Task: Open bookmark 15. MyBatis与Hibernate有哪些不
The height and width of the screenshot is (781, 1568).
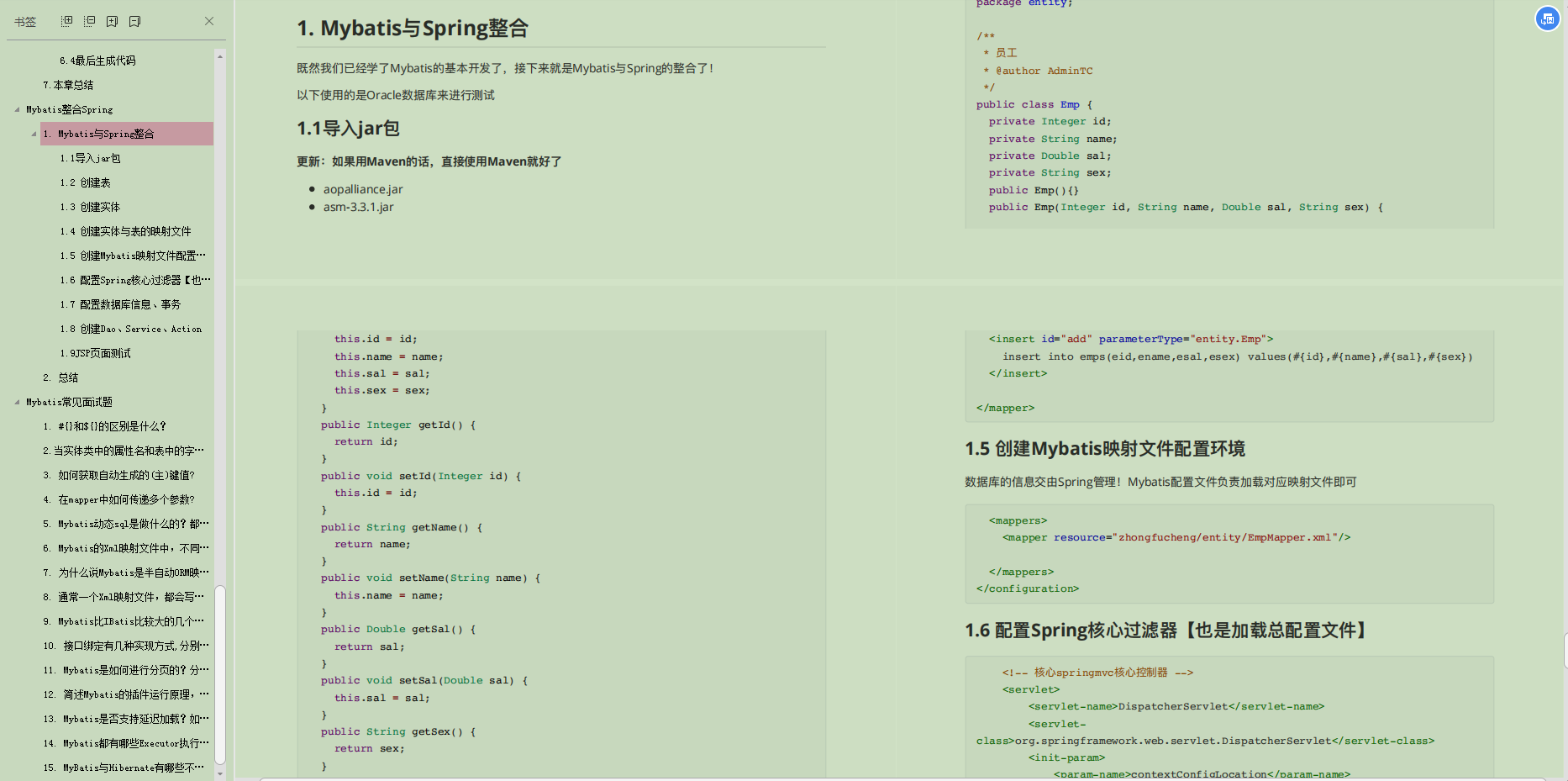Action: [124, 768]
